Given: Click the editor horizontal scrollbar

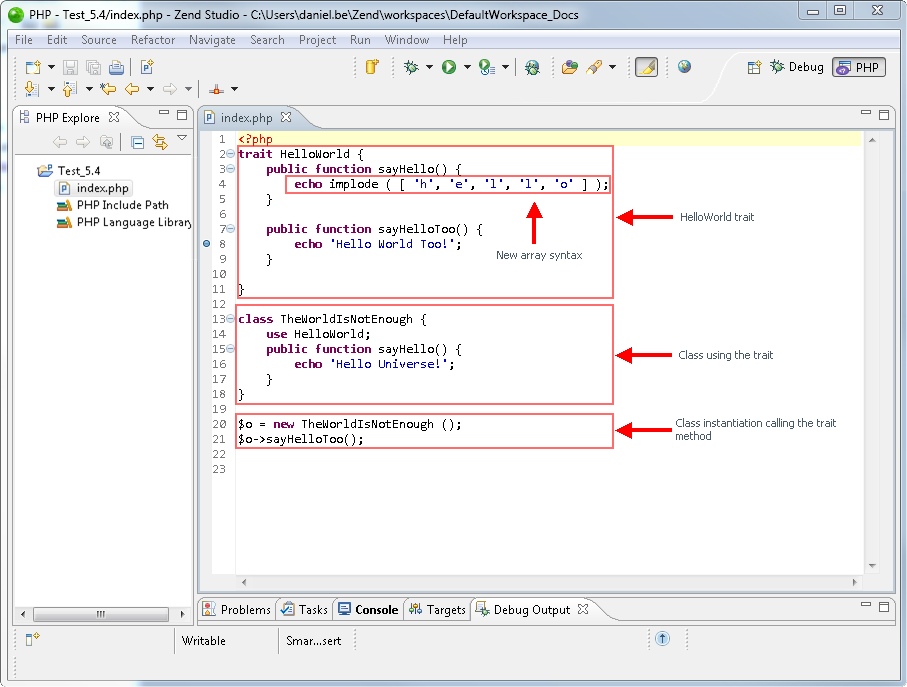Looking at the screenshot, I should tap(547, 581).
